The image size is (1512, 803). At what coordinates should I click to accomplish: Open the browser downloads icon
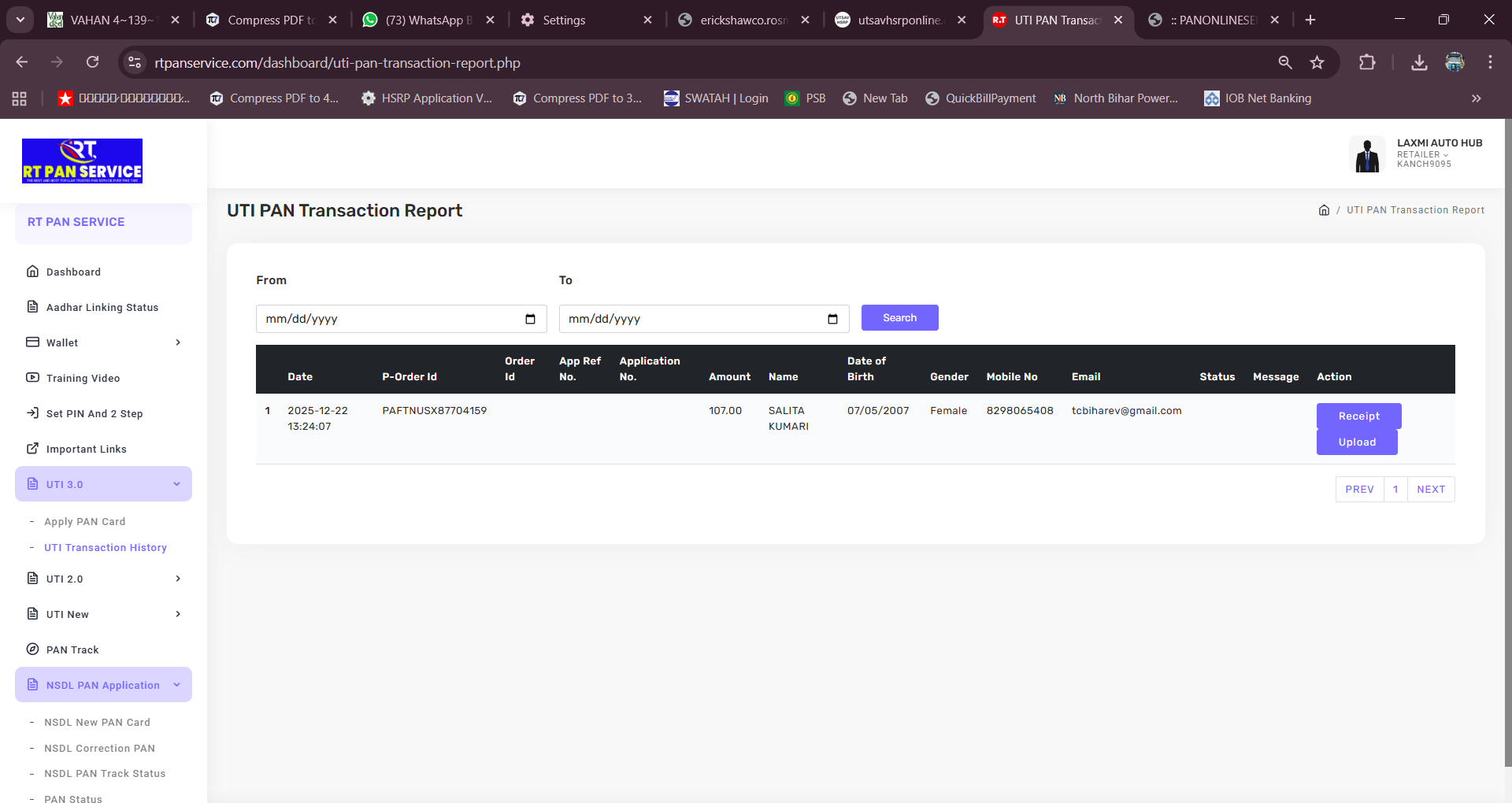tap(1419, 63)
